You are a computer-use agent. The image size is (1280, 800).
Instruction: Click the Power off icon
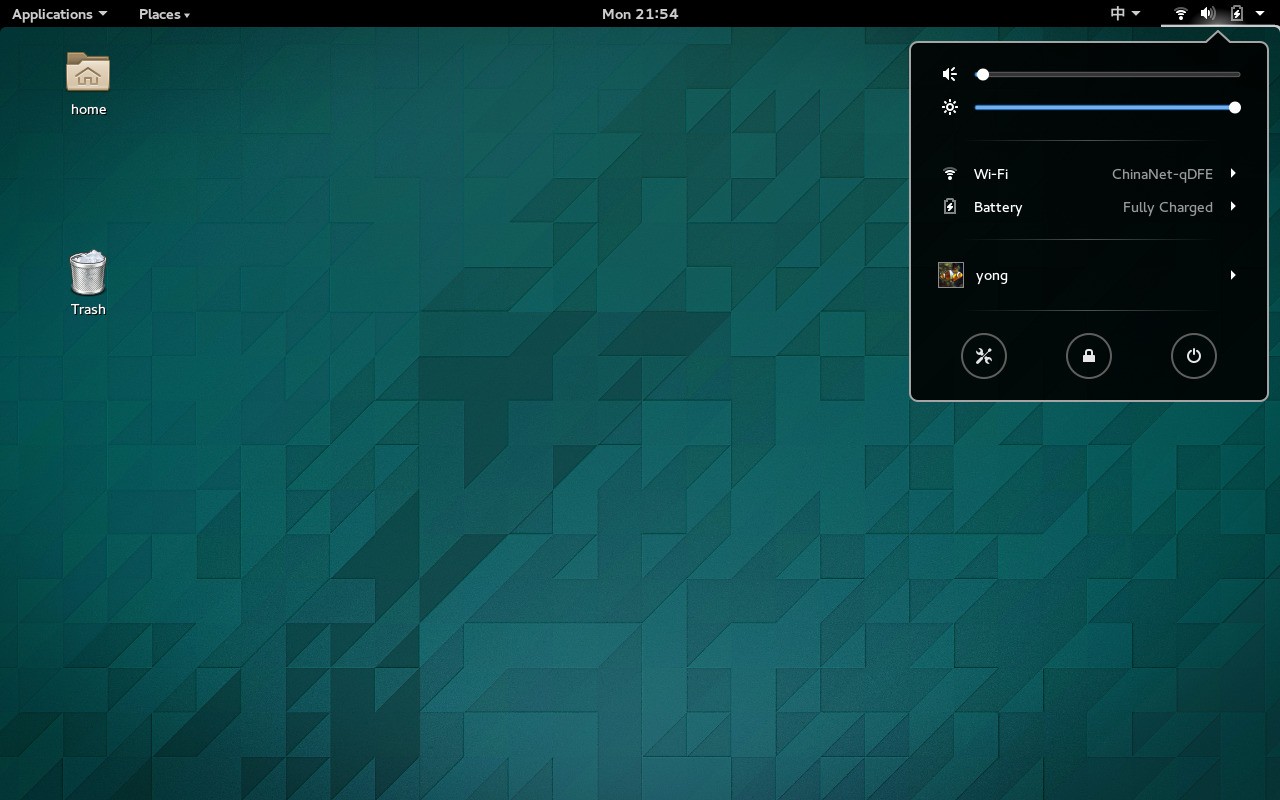(x=1194, y=356)
